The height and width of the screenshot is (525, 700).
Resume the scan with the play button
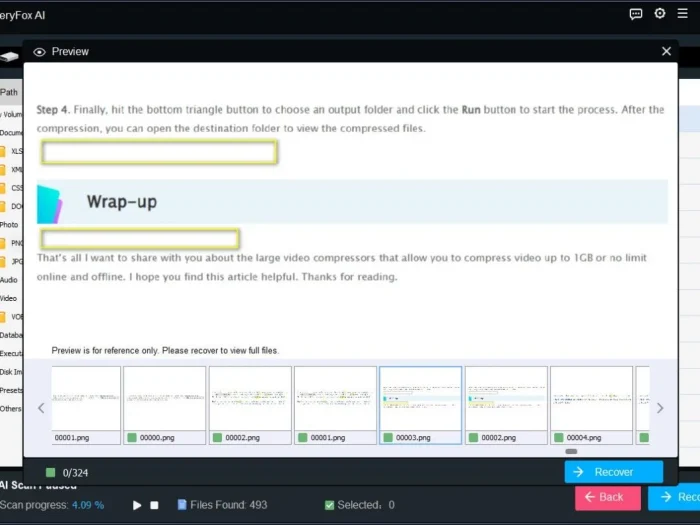coord(137,505)
